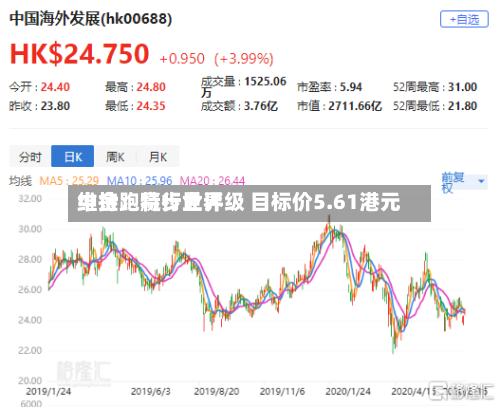
Task: Click the MA20 : 26.44 indicator label
Action: pos(212,181)
